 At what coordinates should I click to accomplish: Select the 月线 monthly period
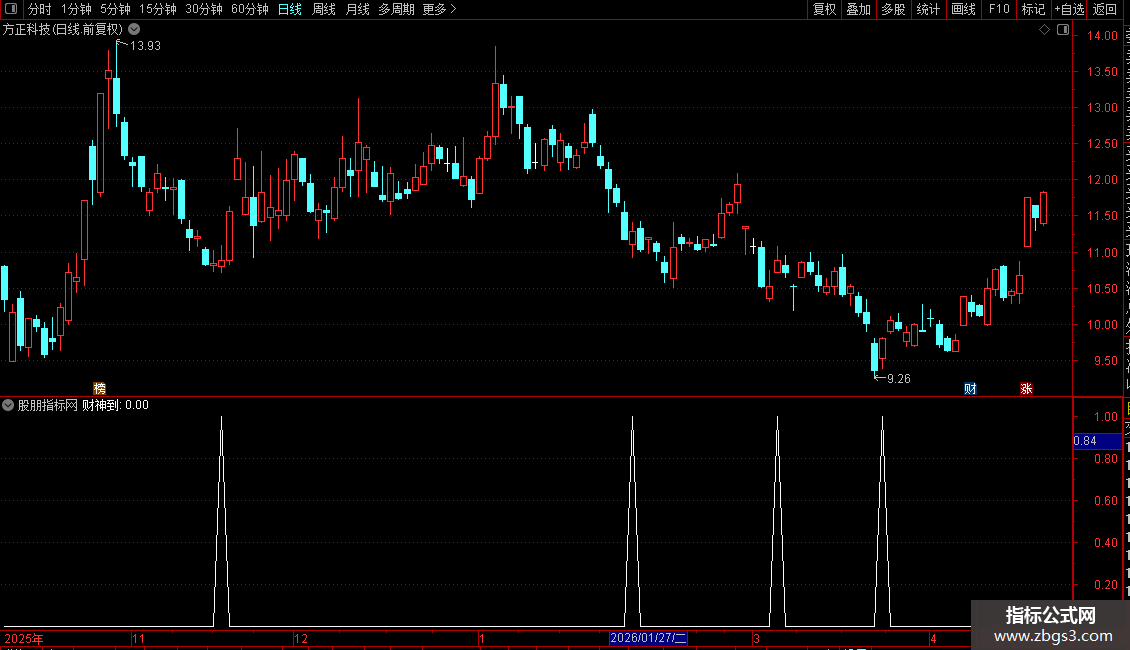tap(357, 9)
